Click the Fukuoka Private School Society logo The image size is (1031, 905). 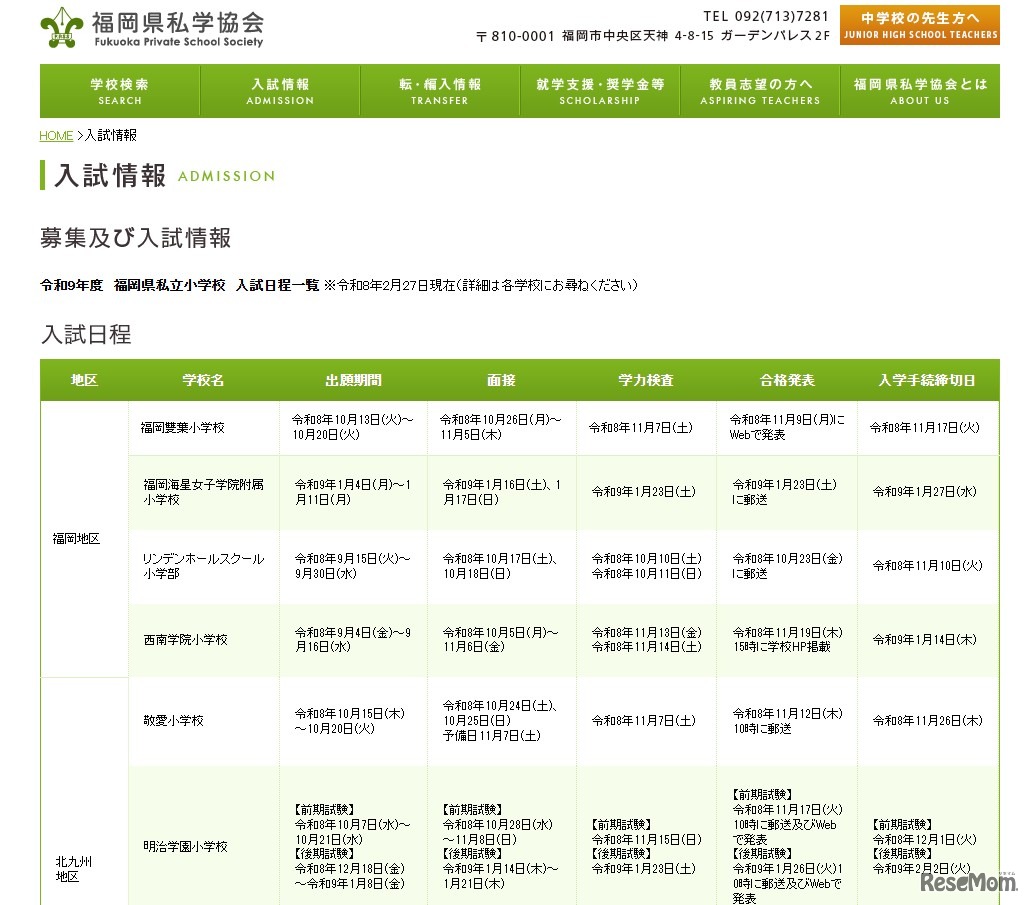pyautogui.click(x=152, y=28)
